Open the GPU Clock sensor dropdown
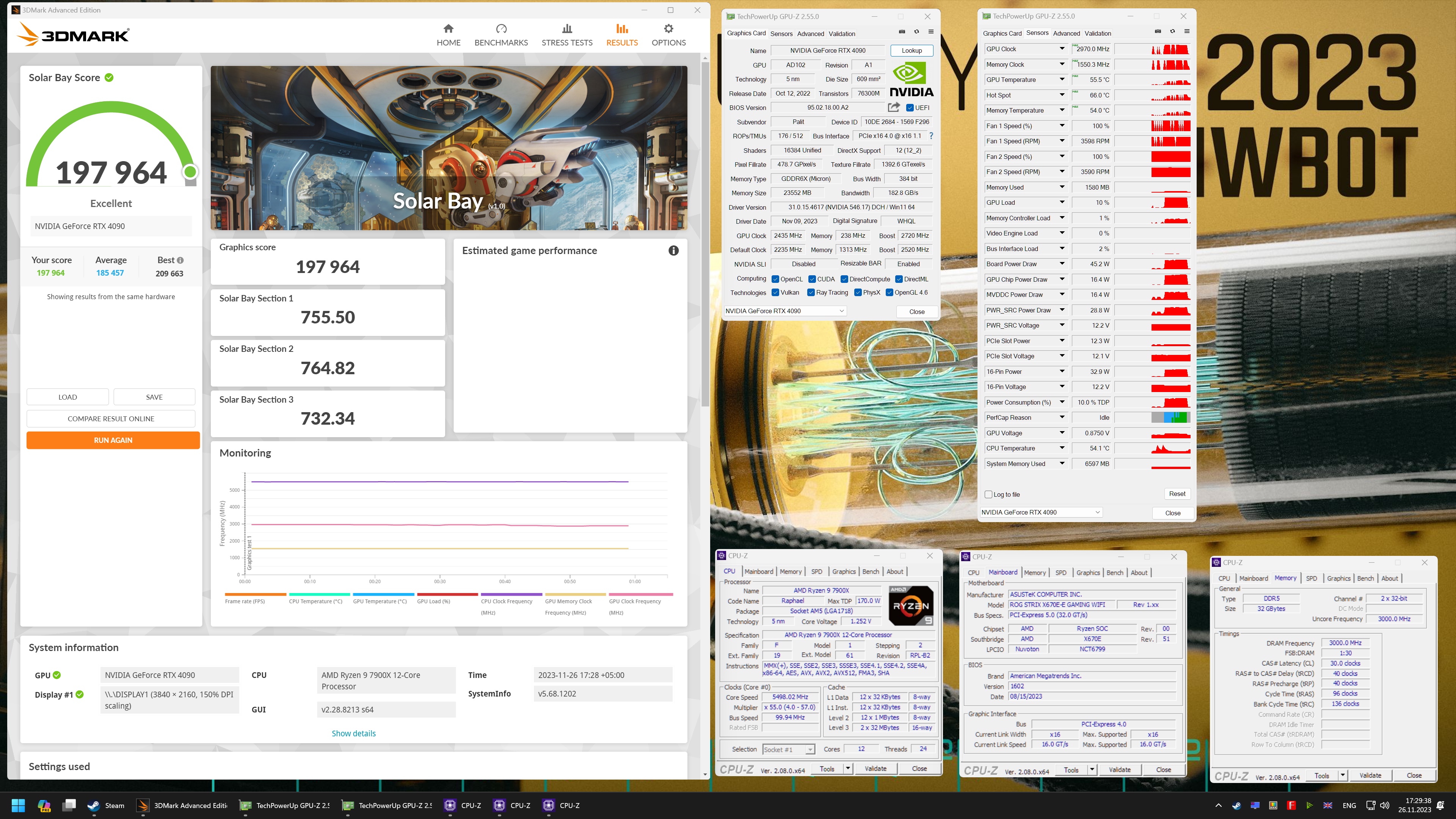 [1062, 49]
